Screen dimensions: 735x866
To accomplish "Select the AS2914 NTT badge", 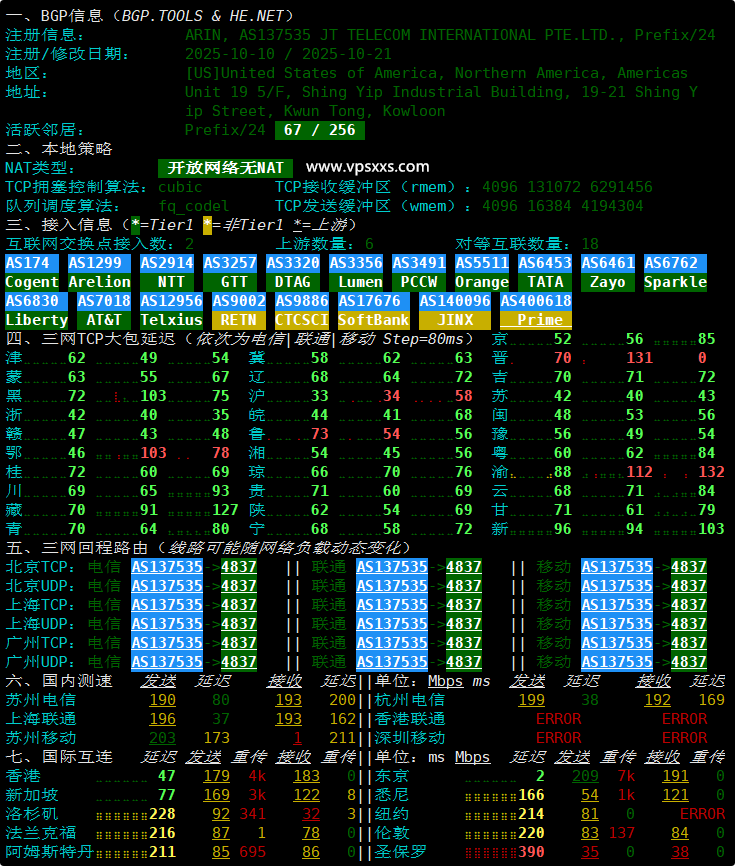I will point(167,272).
